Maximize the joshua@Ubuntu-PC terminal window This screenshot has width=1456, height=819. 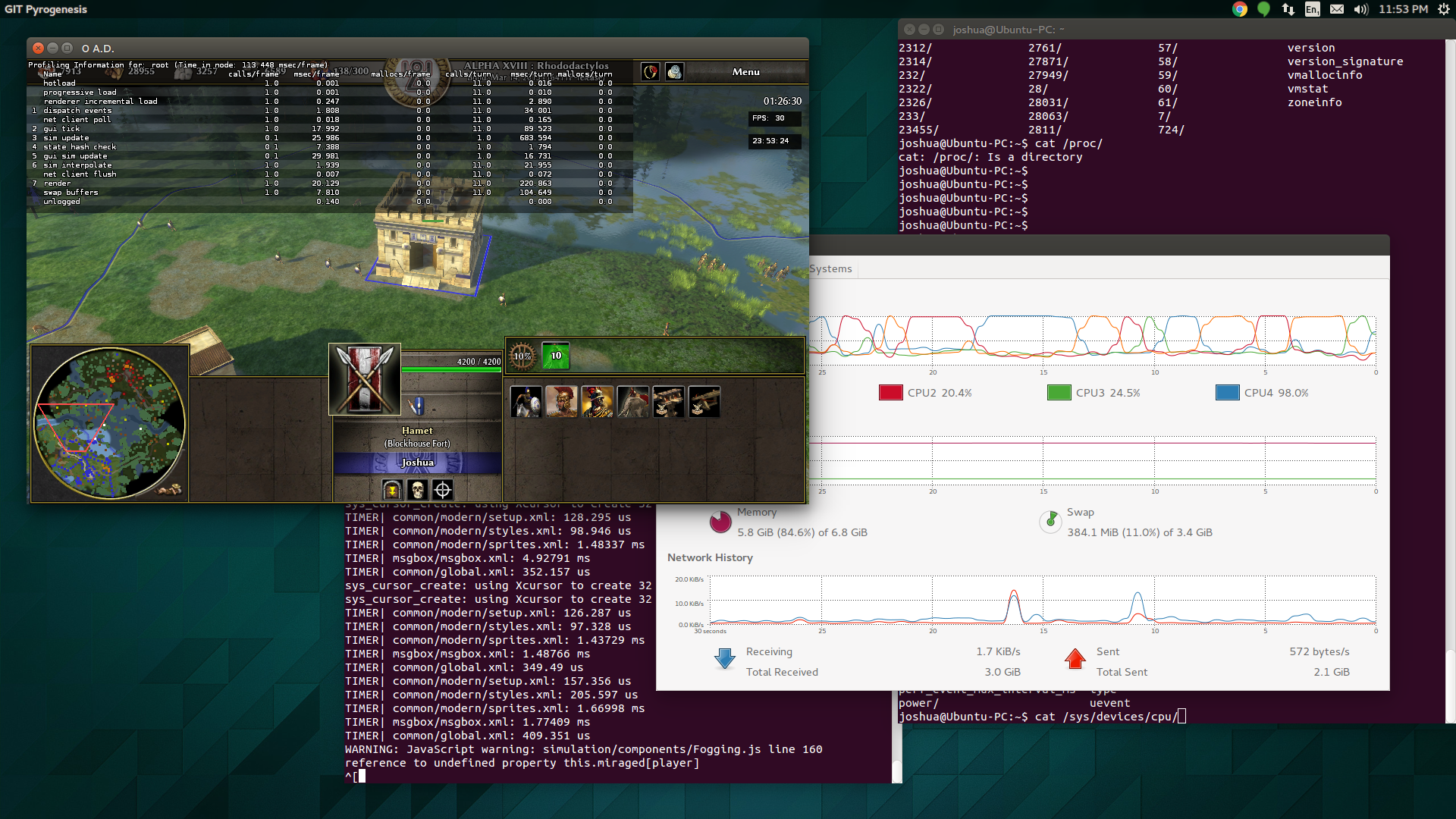click(938, 30)
